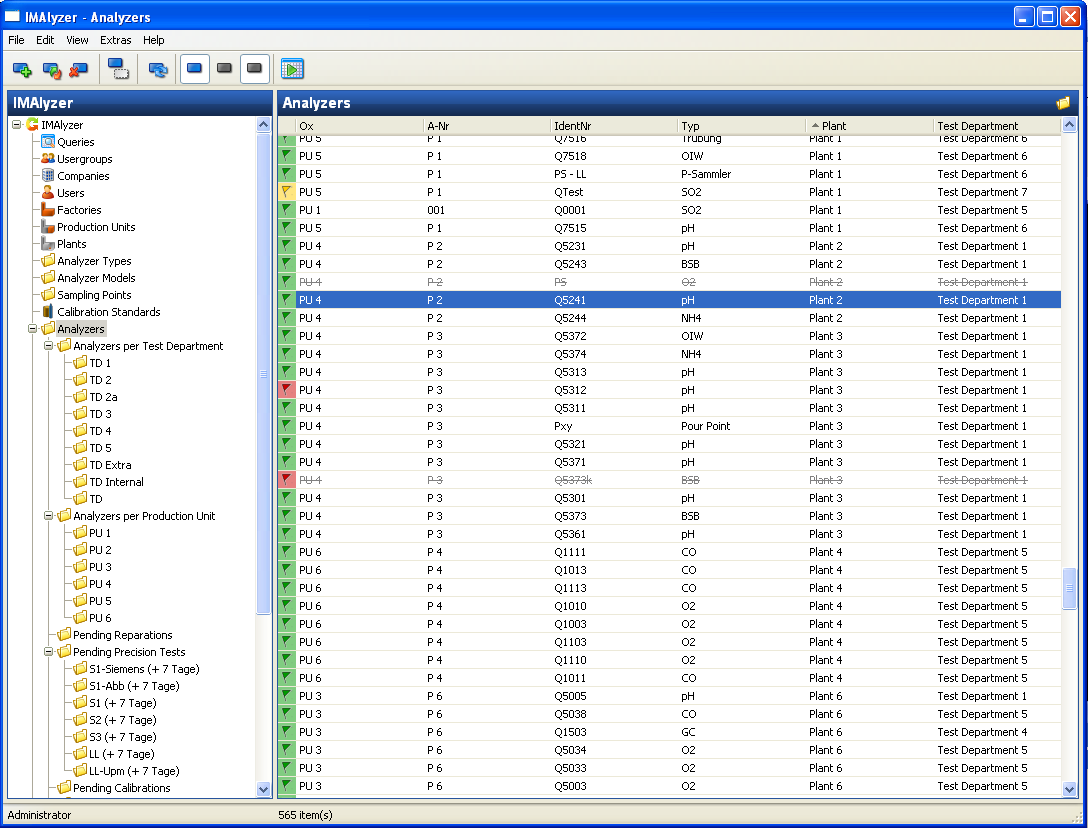Collapse the Analyzers per Production Unit node

pos(49,516)
